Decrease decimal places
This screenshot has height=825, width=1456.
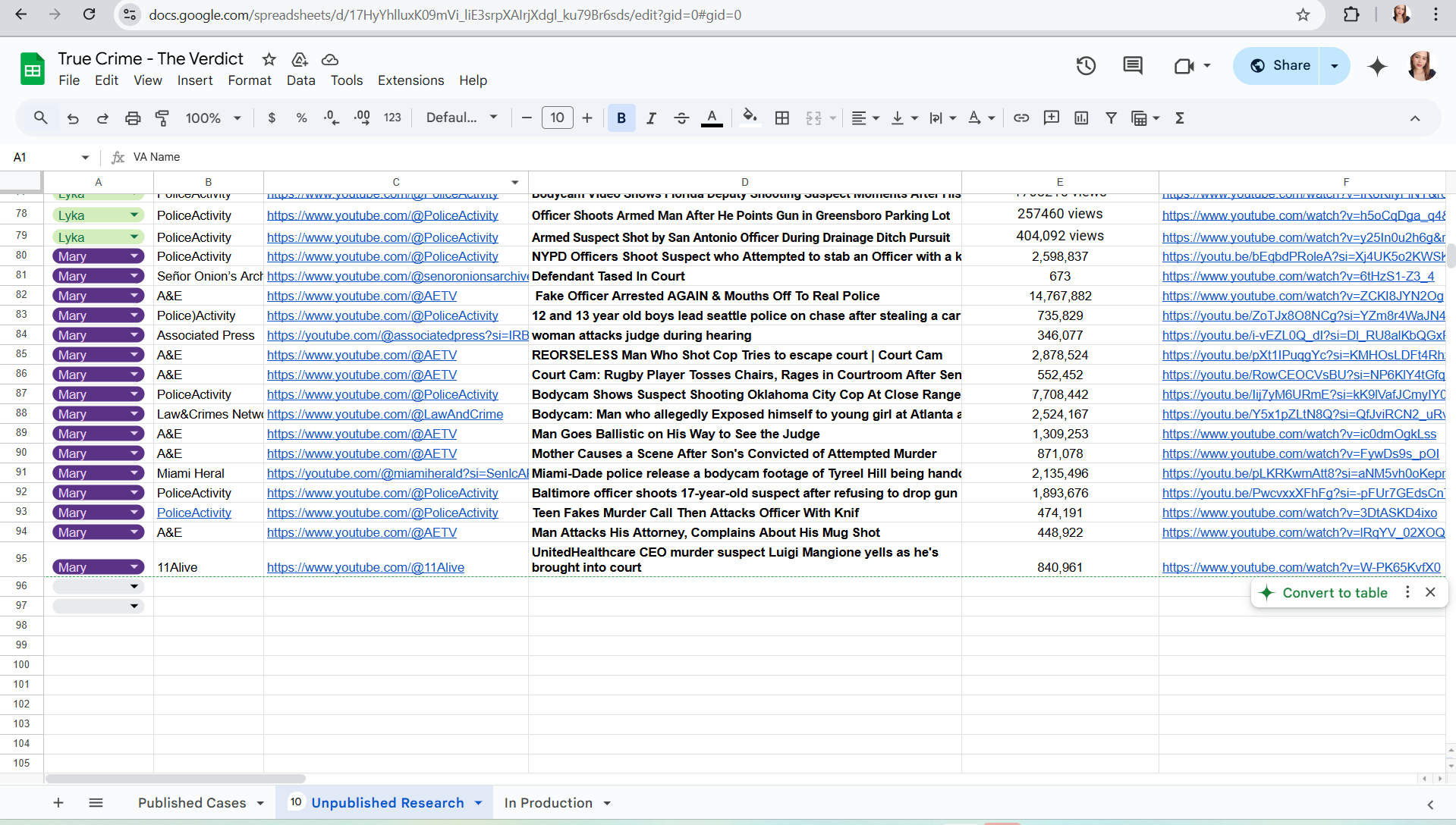[332, 118]
